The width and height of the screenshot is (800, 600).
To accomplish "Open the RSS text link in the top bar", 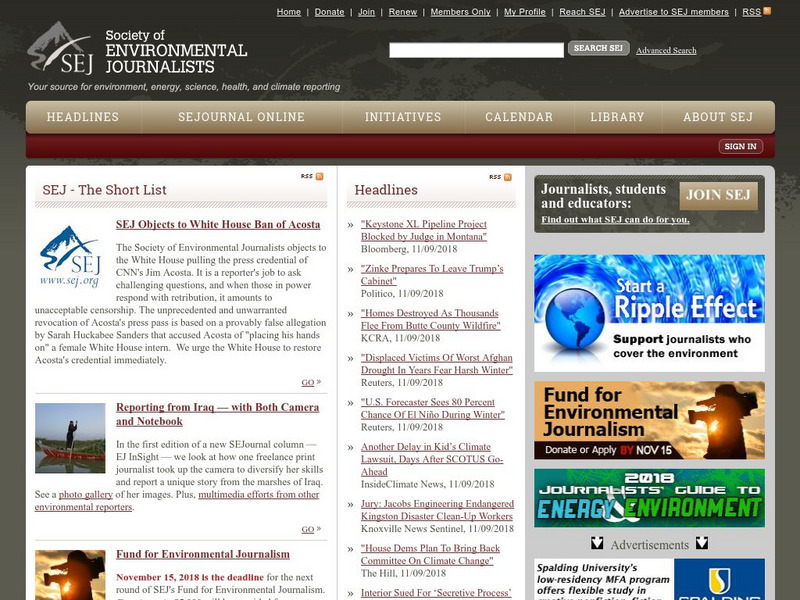I will (751, 12).
